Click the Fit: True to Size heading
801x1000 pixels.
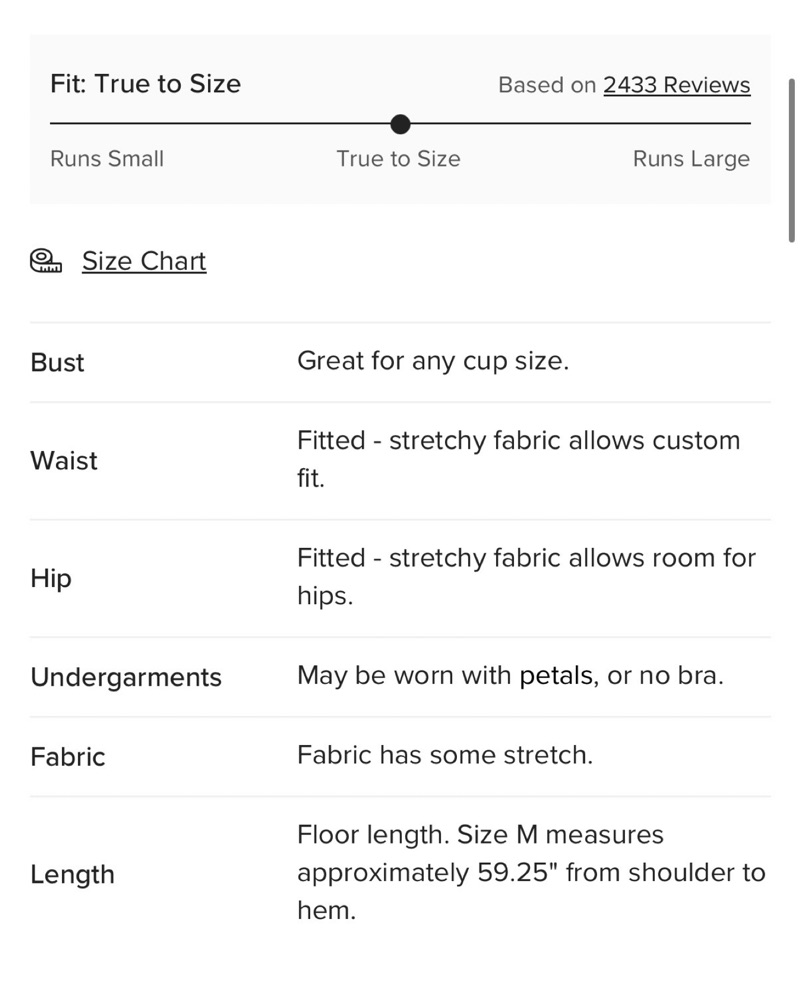click(145, 84)
